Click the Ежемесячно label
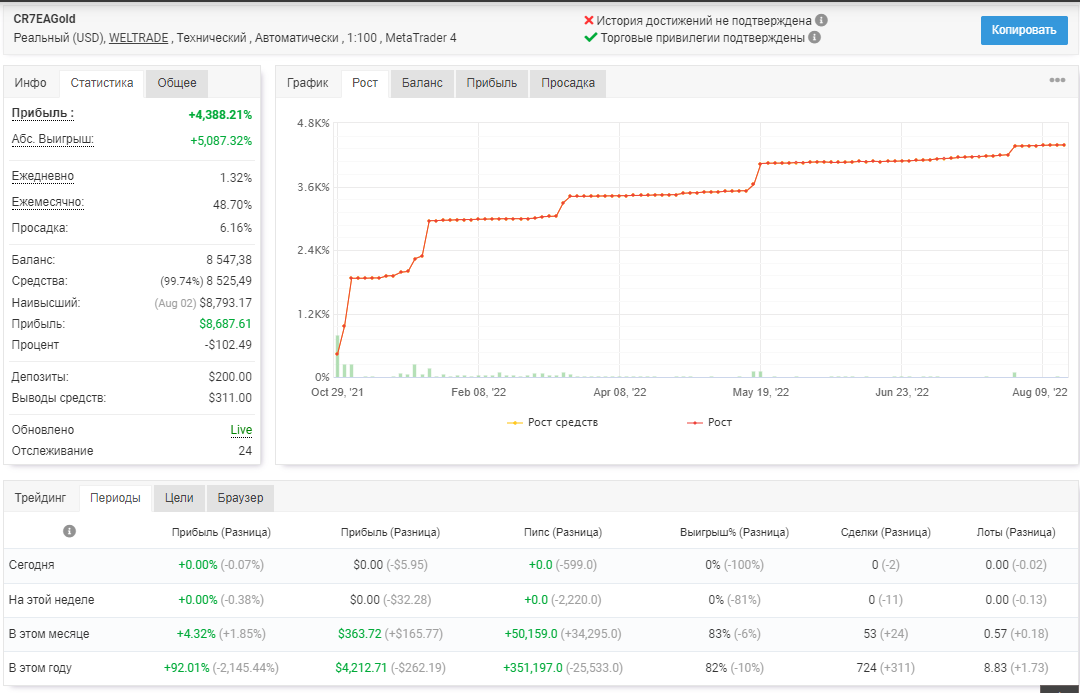This screenshot has width=1080, height=693. point(48,203)
